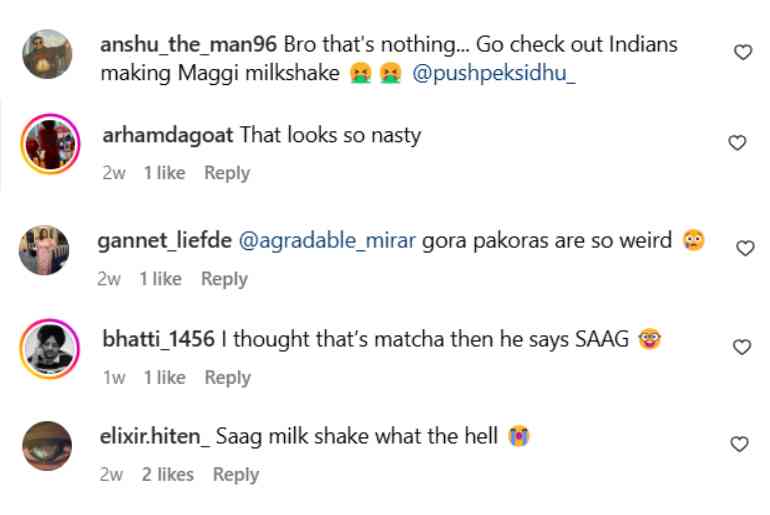Reply to arhamdagoat's comment
770x515 pixels.
(227, 173)
